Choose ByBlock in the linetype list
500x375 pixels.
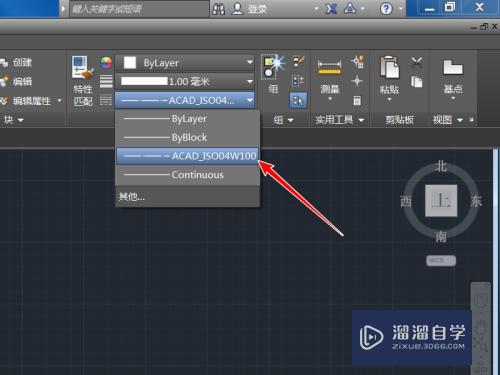tap(188, 137)
